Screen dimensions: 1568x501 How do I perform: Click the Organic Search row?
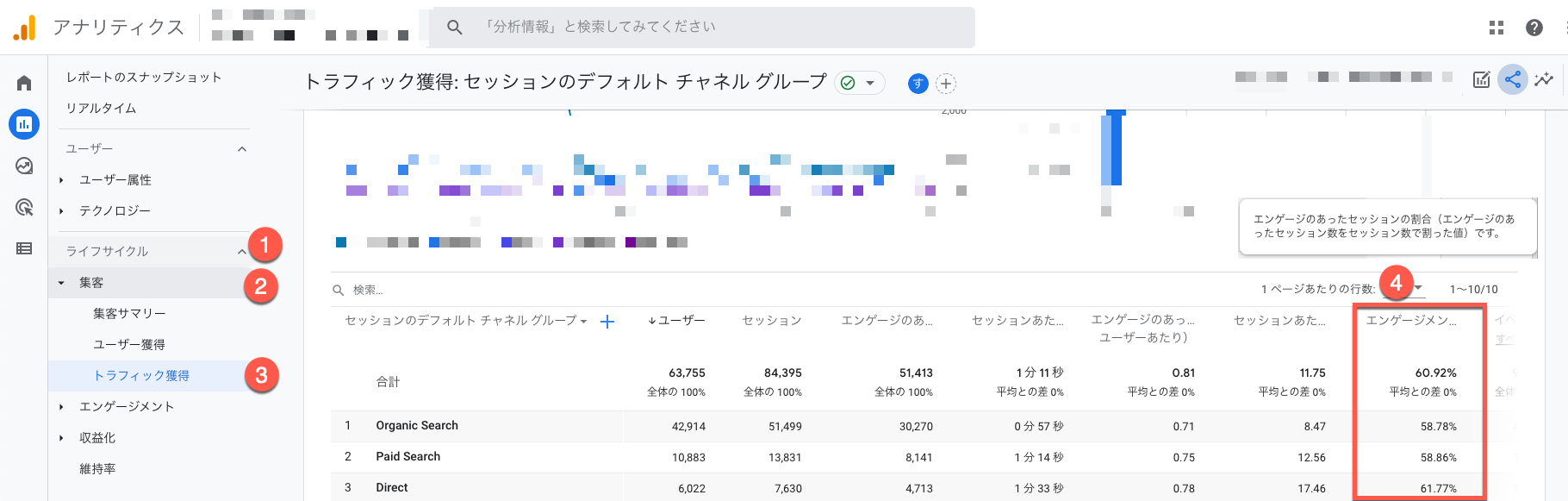417,426
